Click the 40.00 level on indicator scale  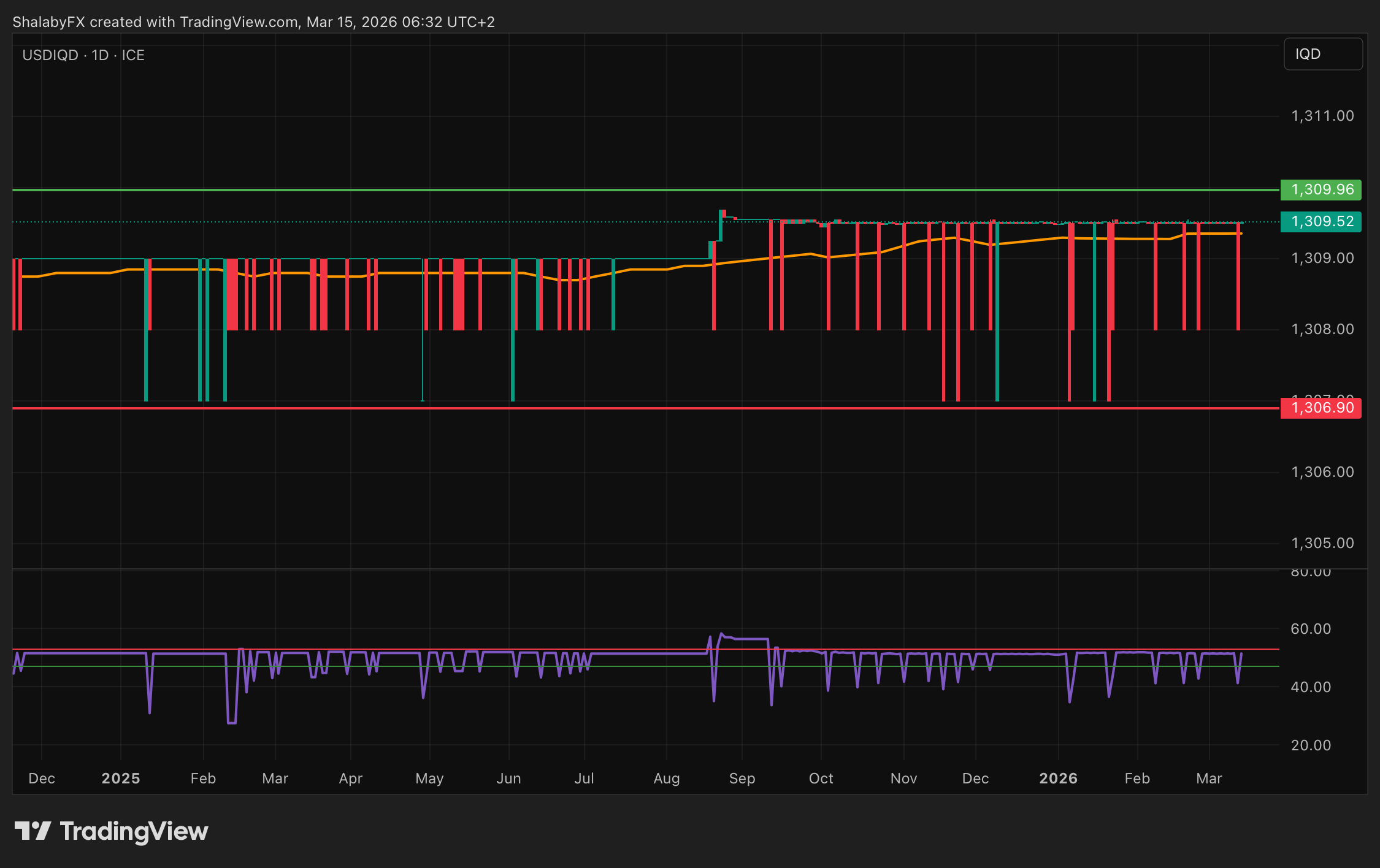[1311, 687]
